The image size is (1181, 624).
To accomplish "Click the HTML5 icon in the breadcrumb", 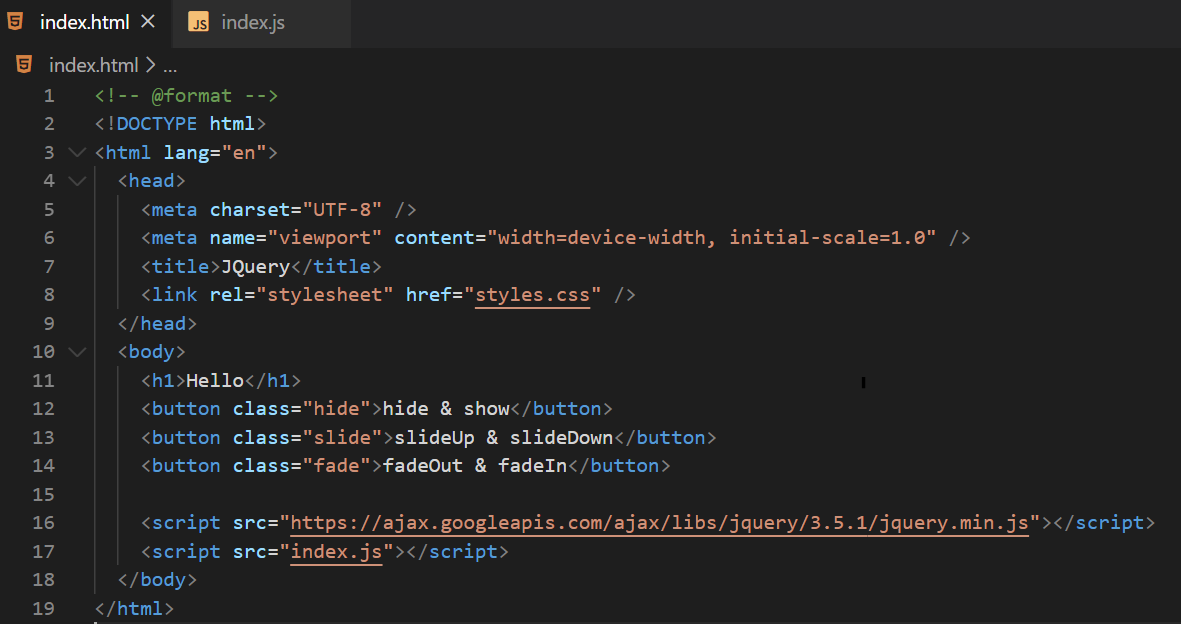I will [24, 65].
